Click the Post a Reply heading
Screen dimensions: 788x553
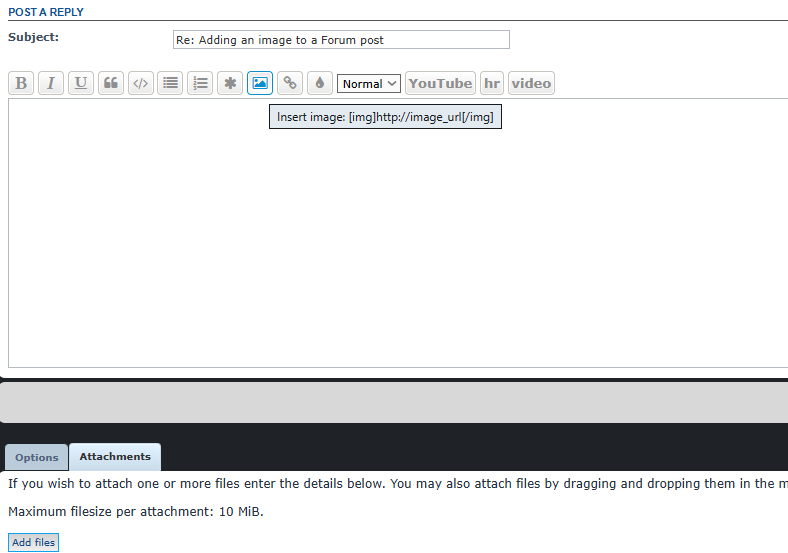46,12
